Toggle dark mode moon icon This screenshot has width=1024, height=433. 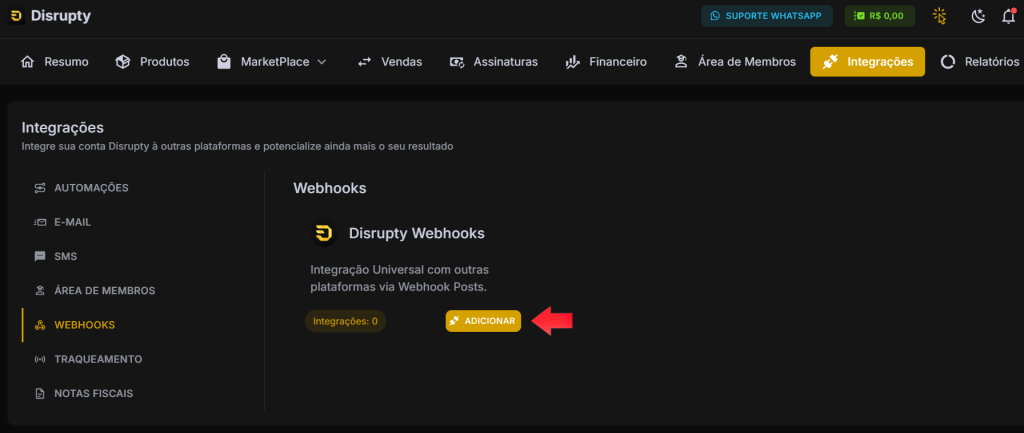pyautogui.click(x=978, y=16)
